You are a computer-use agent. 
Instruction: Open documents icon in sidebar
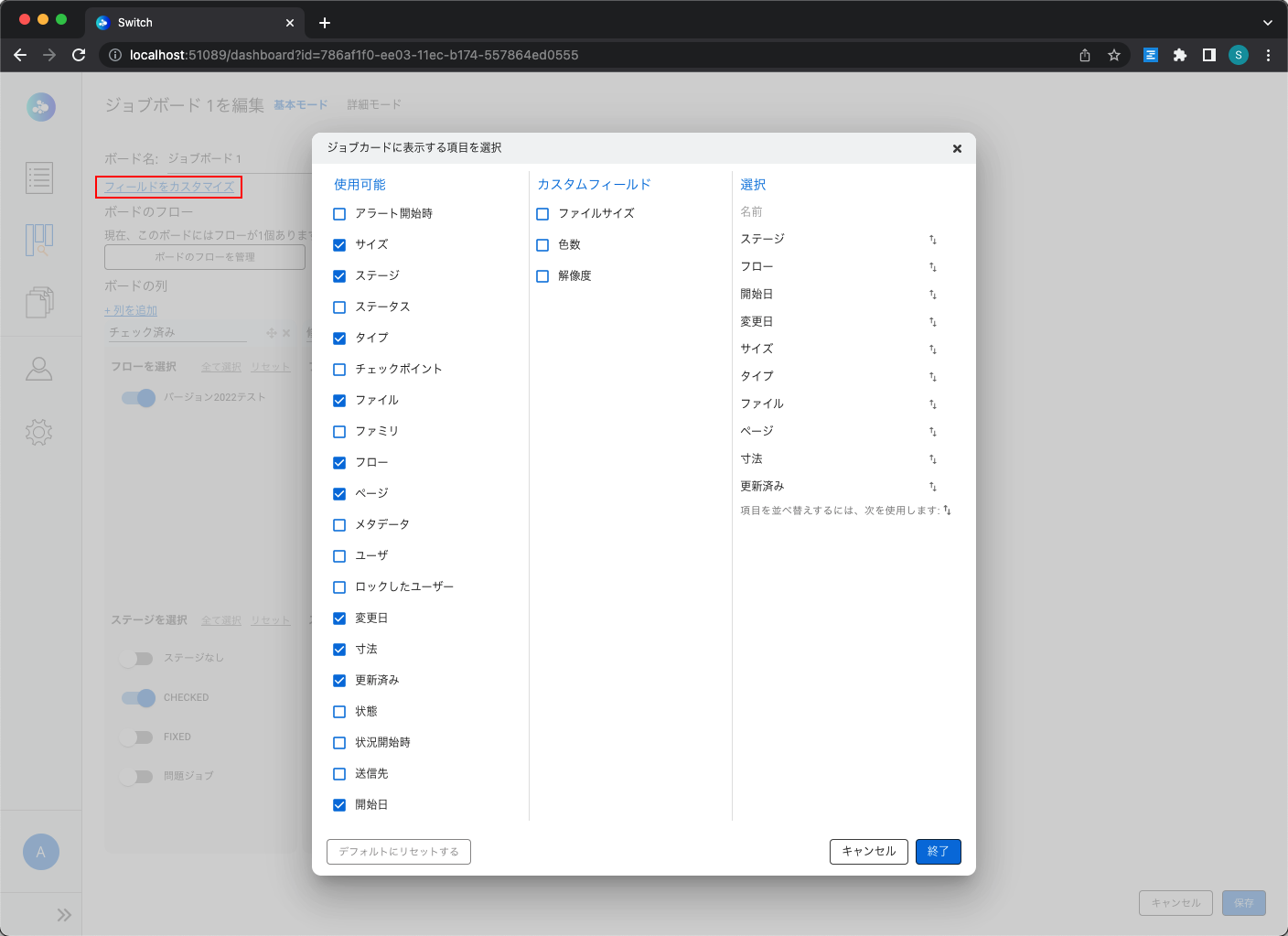[x=39, y=302]
